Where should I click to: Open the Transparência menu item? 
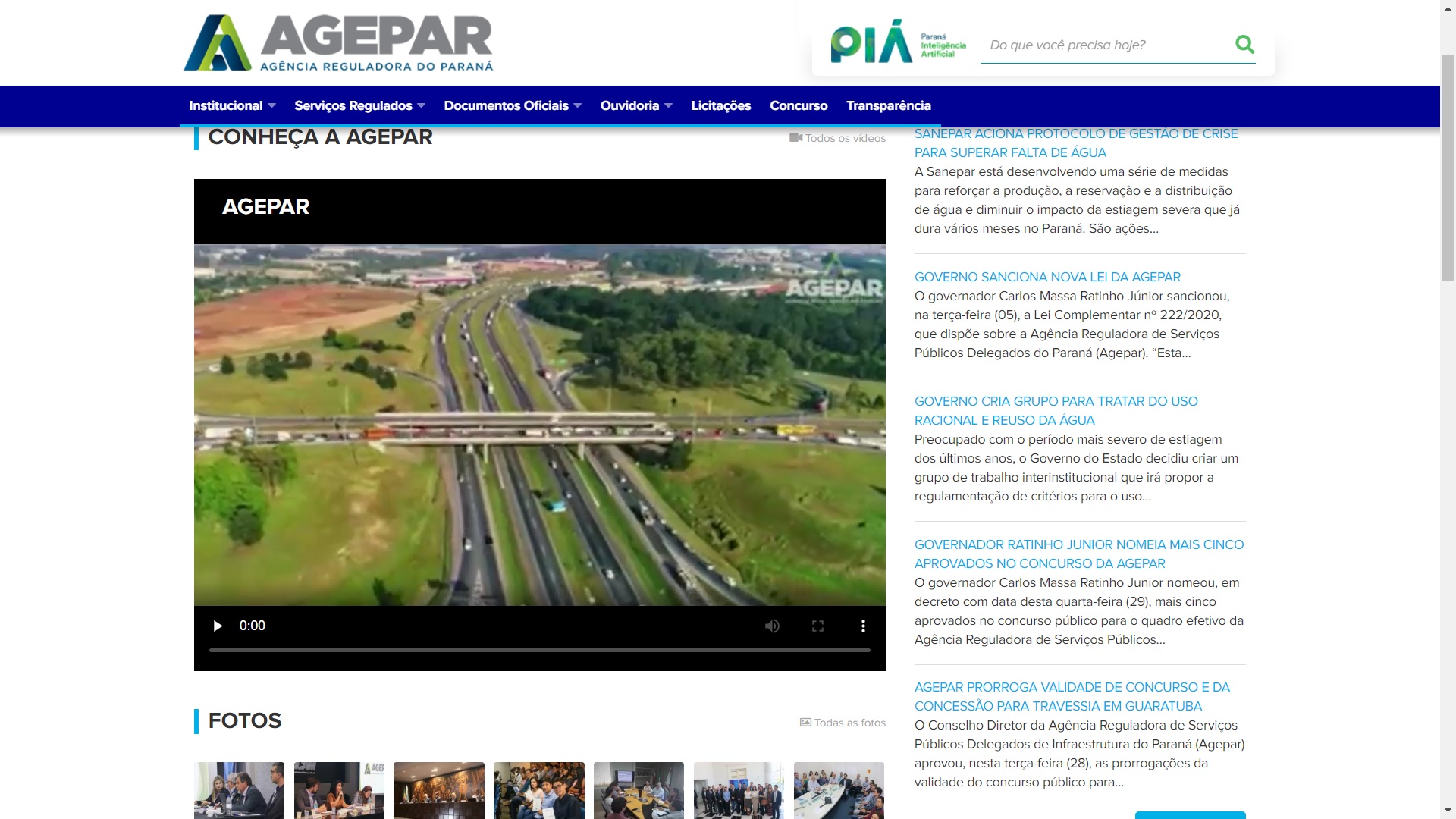[888, 105]
